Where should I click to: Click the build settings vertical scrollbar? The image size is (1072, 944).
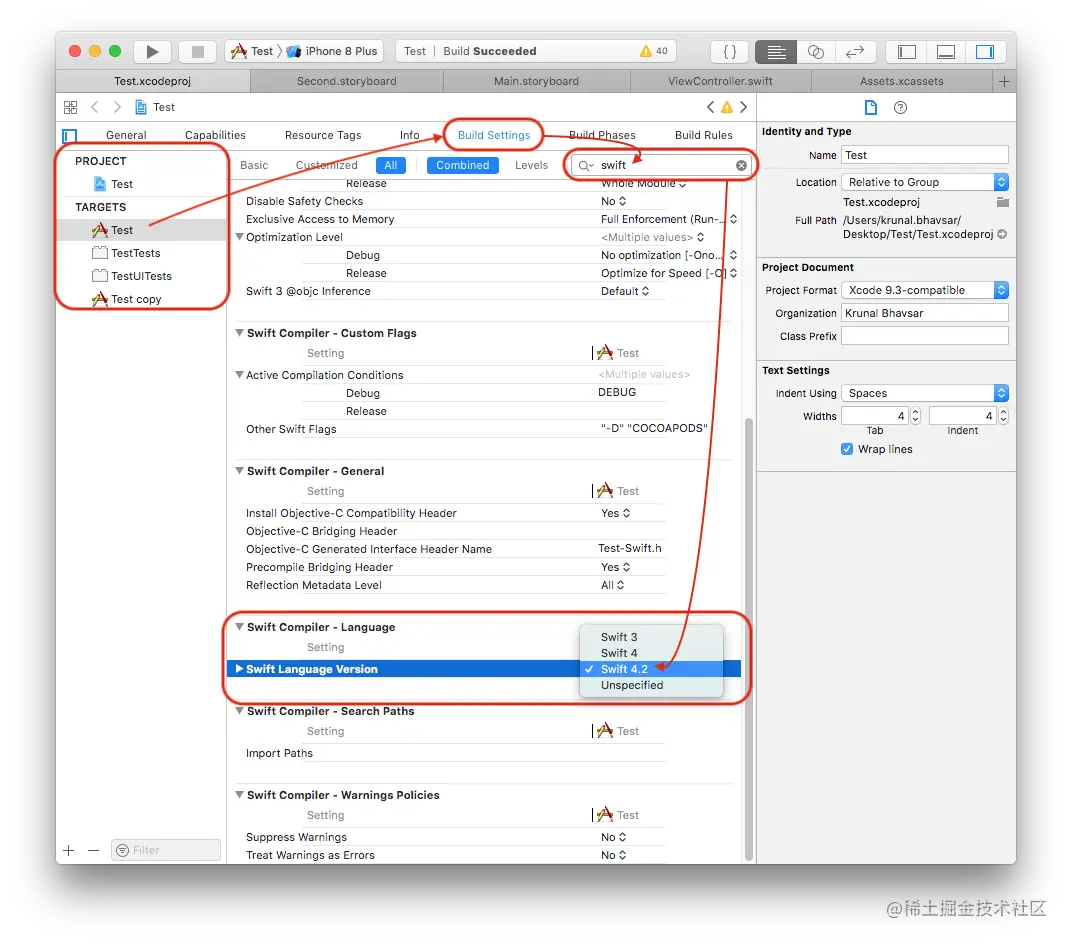749,638
